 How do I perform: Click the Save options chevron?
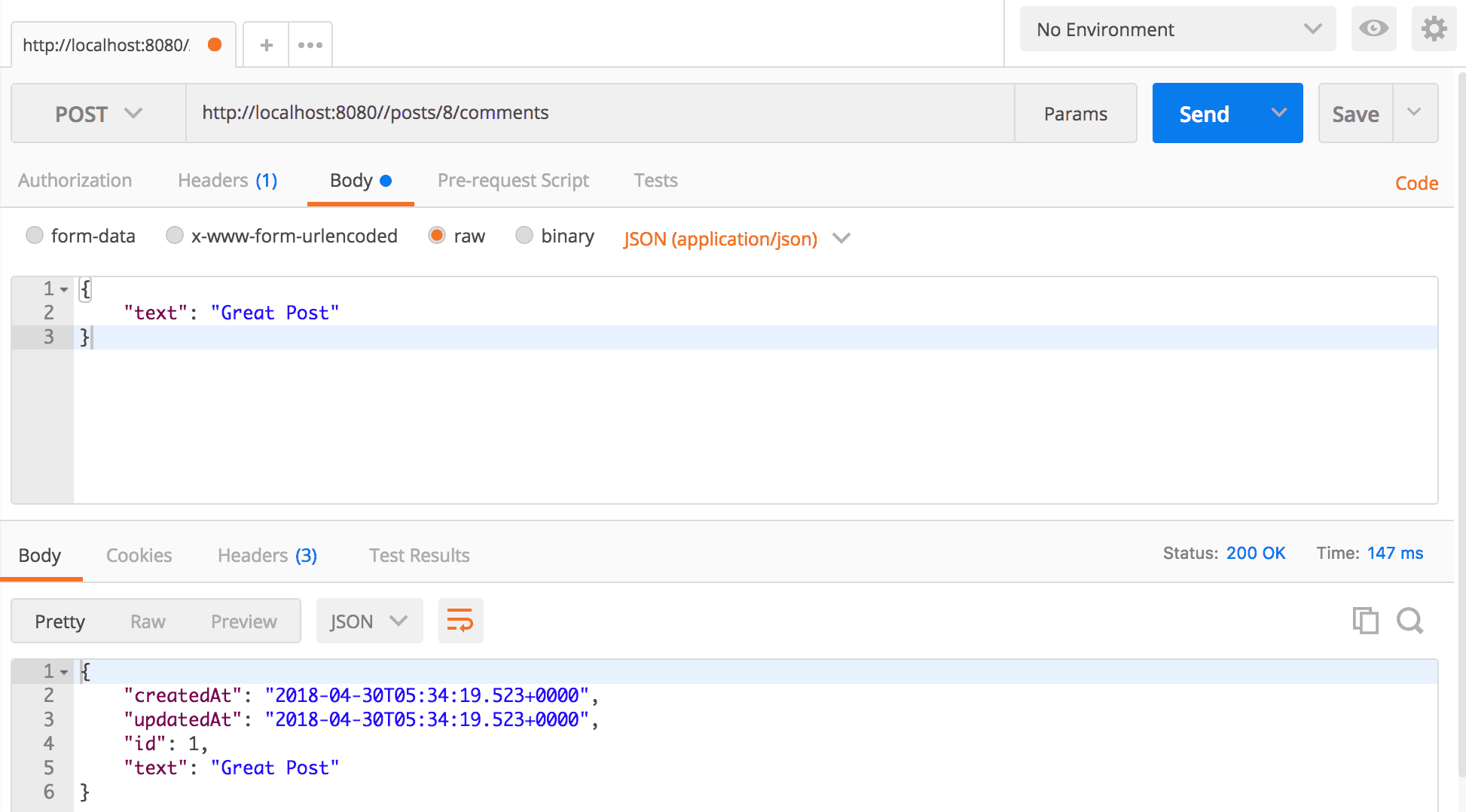(x=1416, y=113)
